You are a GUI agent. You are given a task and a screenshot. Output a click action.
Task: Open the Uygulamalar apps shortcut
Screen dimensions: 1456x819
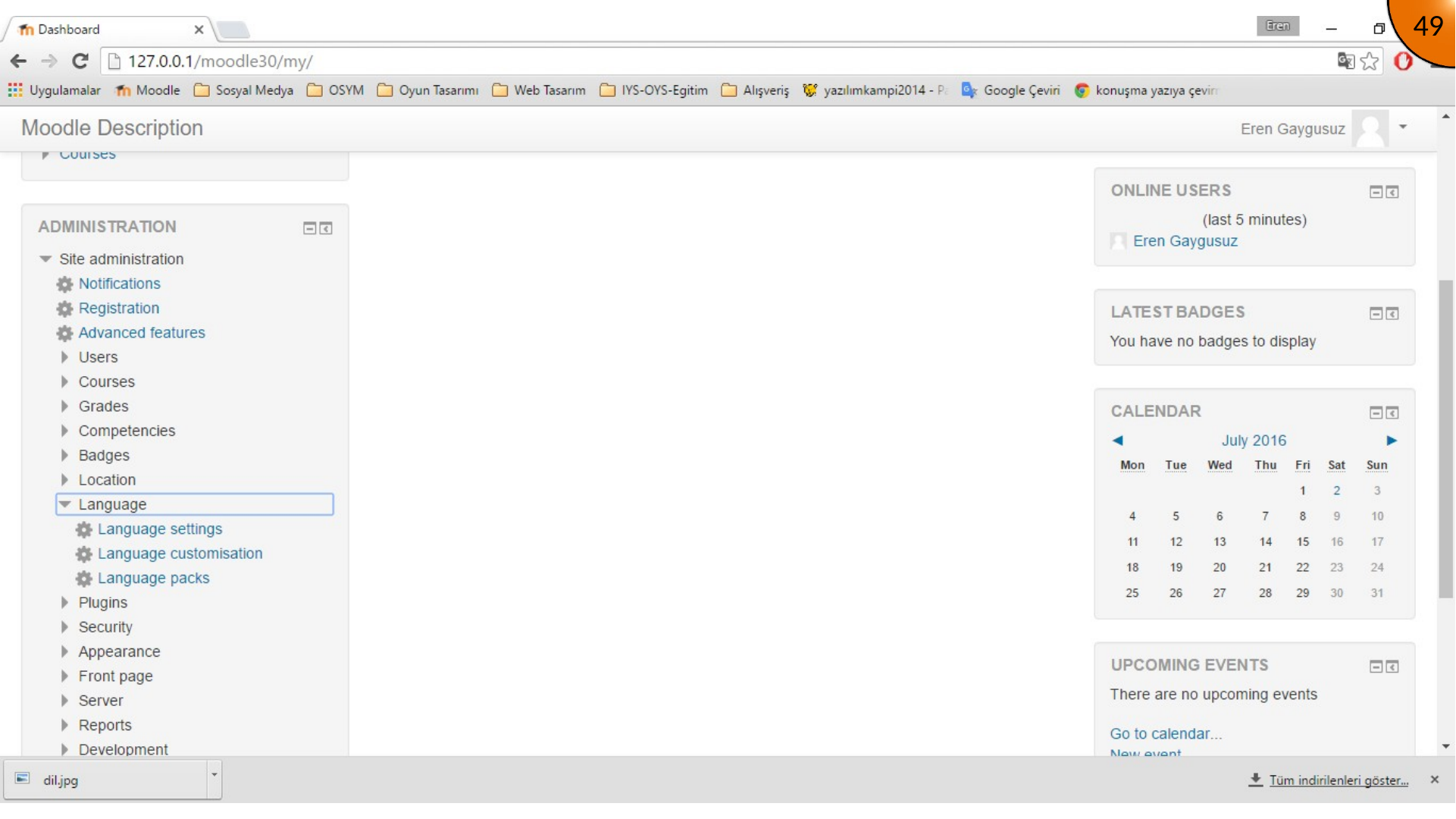click(54, 90)
